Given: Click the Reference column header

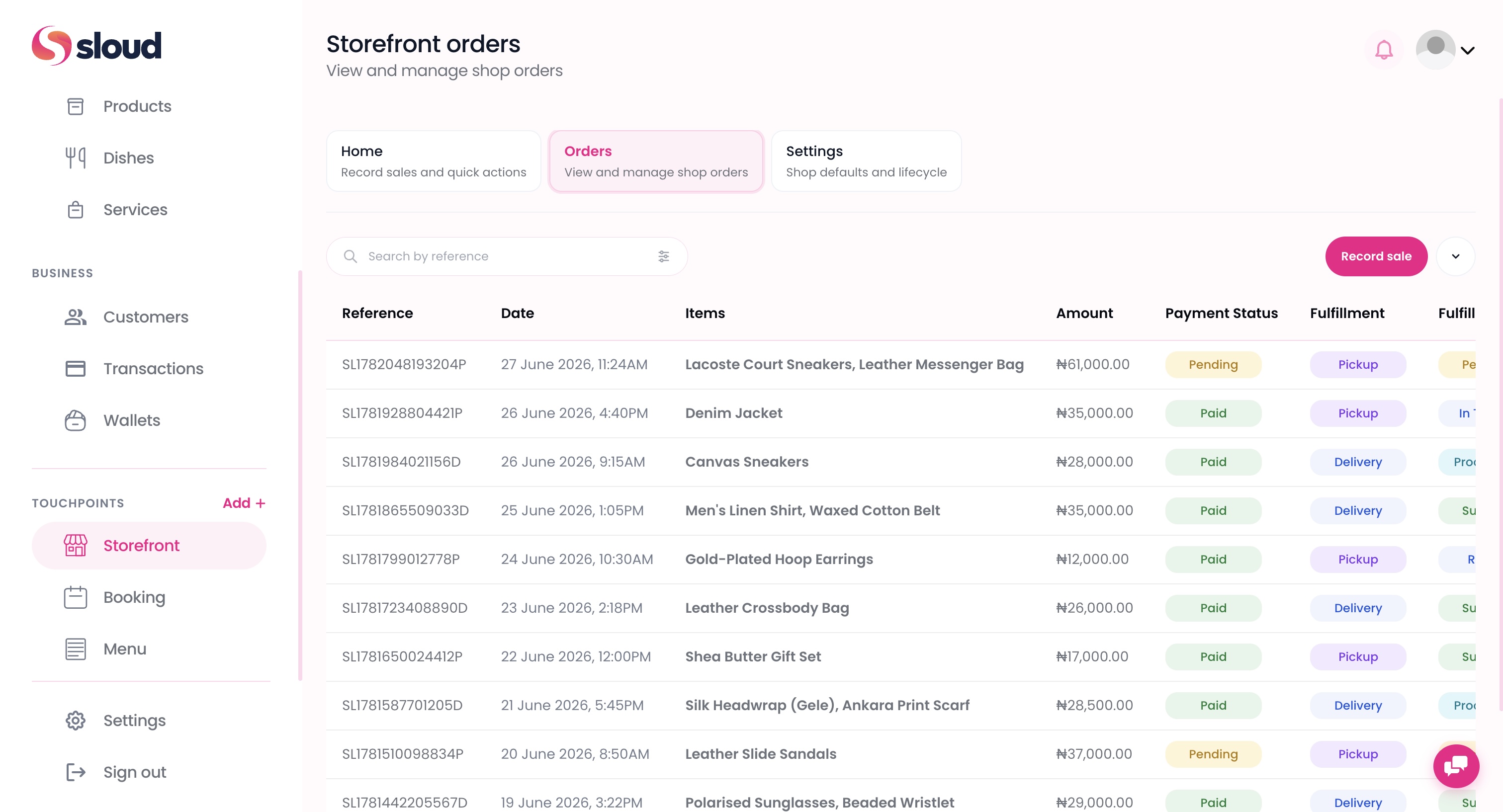Looking at the screenshot, I should 377,313.
